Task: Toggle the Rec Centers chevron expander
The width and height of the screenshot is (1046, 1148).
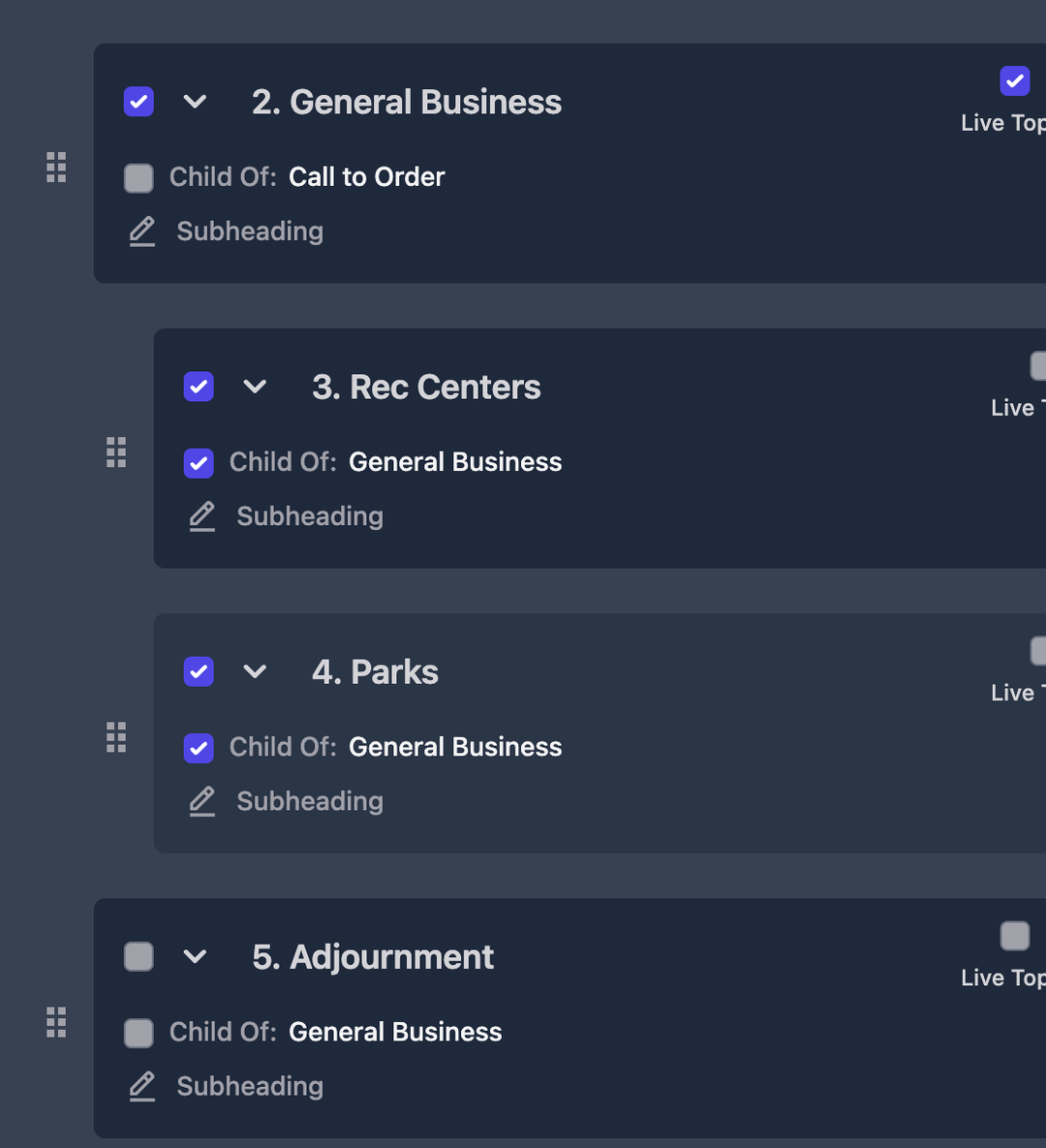Action: pos(255,387)
